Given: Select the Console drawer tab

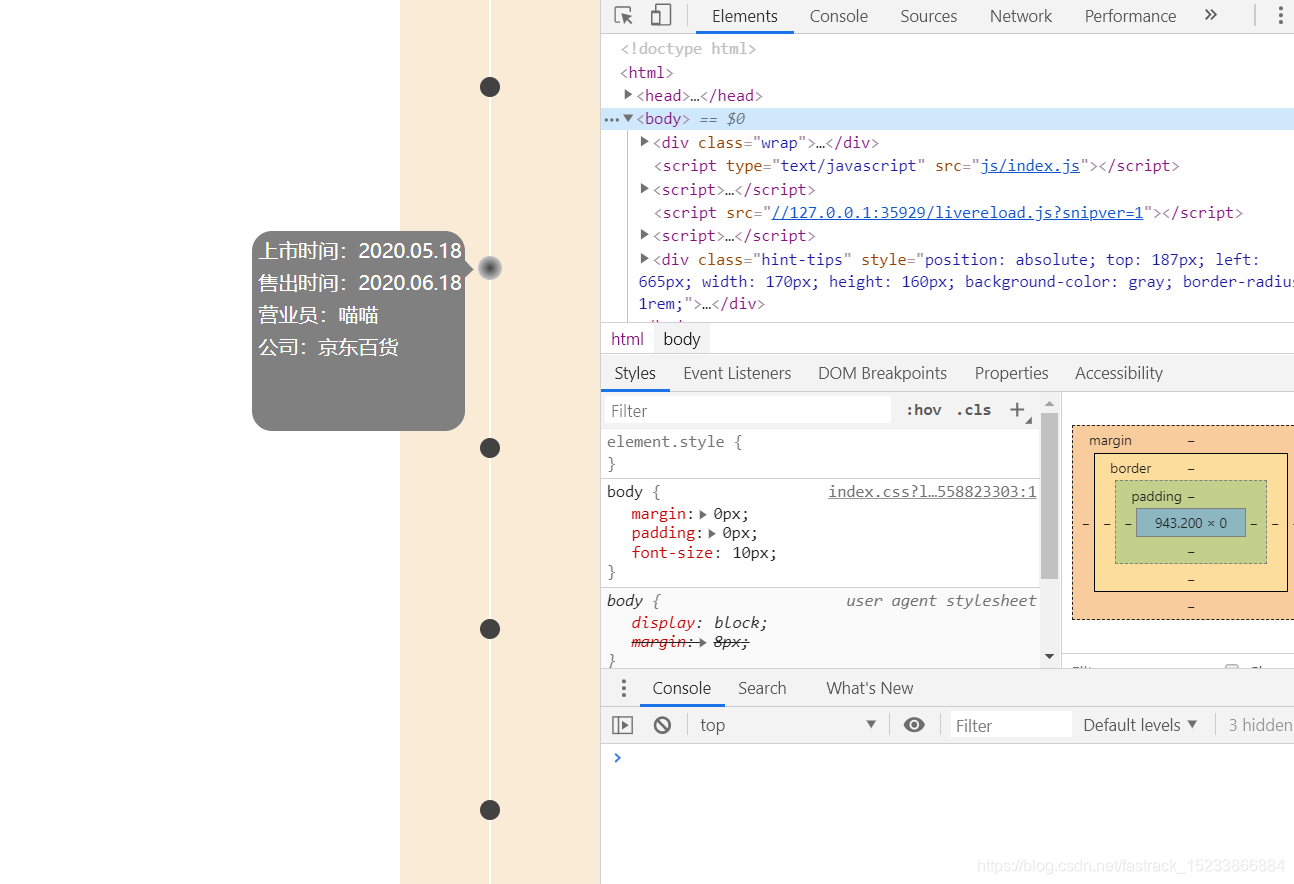Looking at the screenshot, I should [x=681, y=688].
